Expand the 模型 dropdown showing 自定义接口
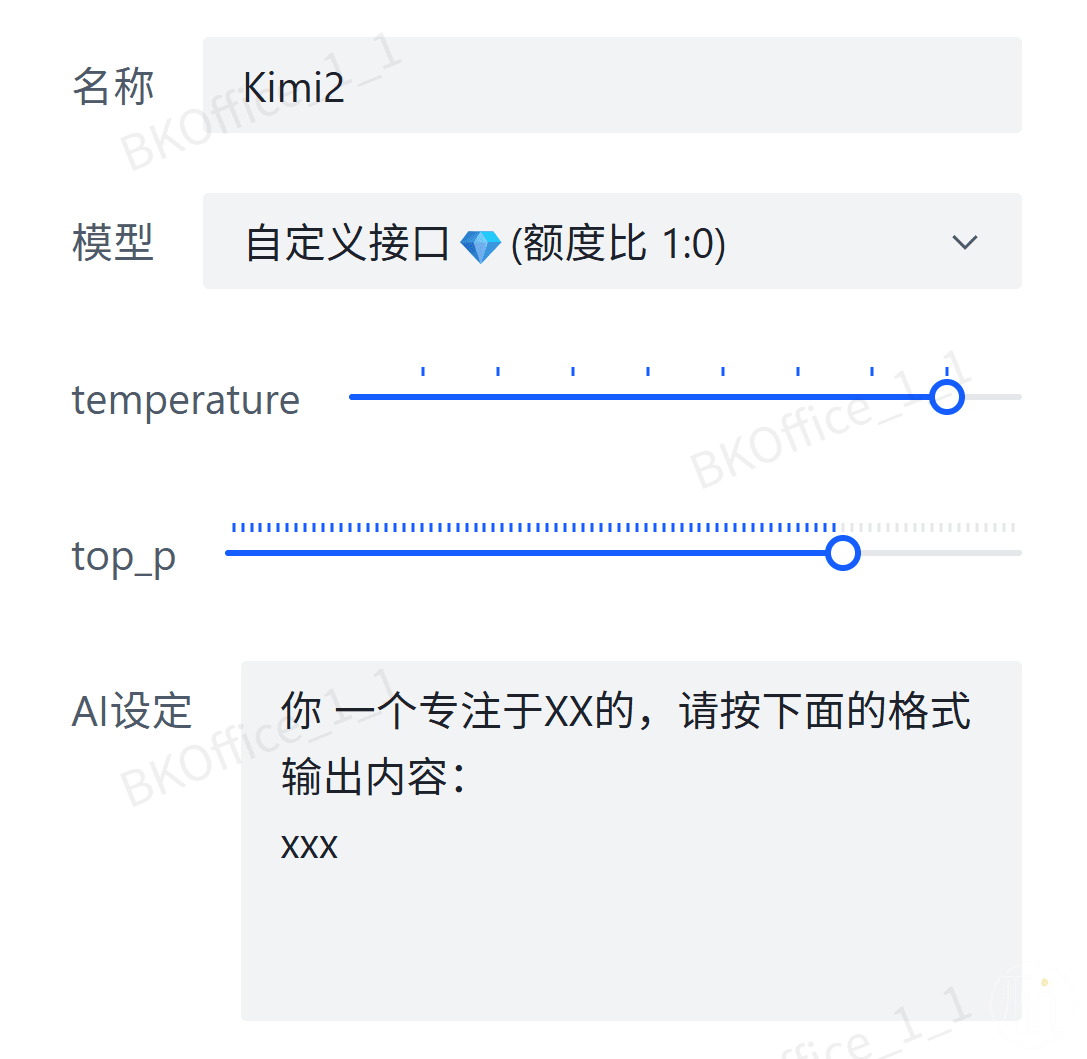 point(612,241)
